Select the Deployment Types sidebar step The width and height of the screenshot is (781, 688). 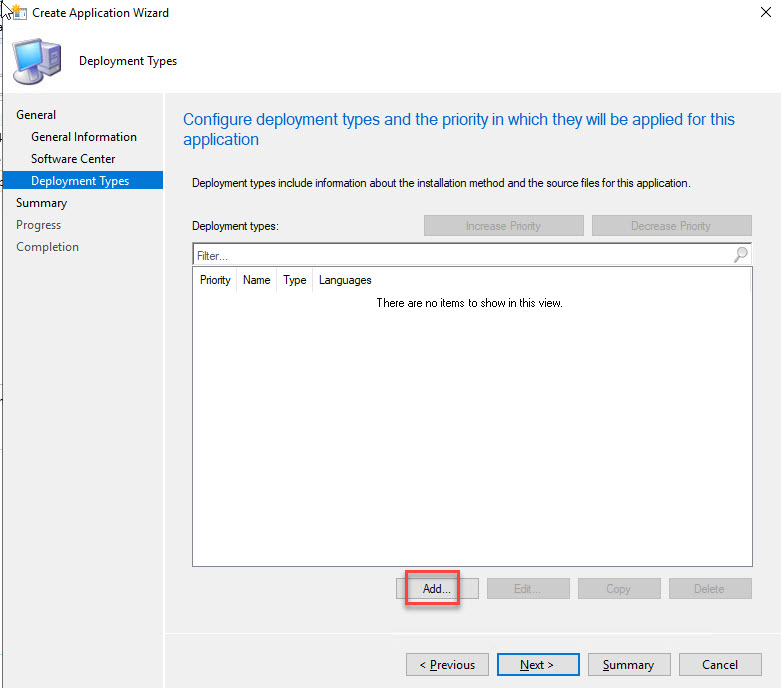[x=80, y=181]
